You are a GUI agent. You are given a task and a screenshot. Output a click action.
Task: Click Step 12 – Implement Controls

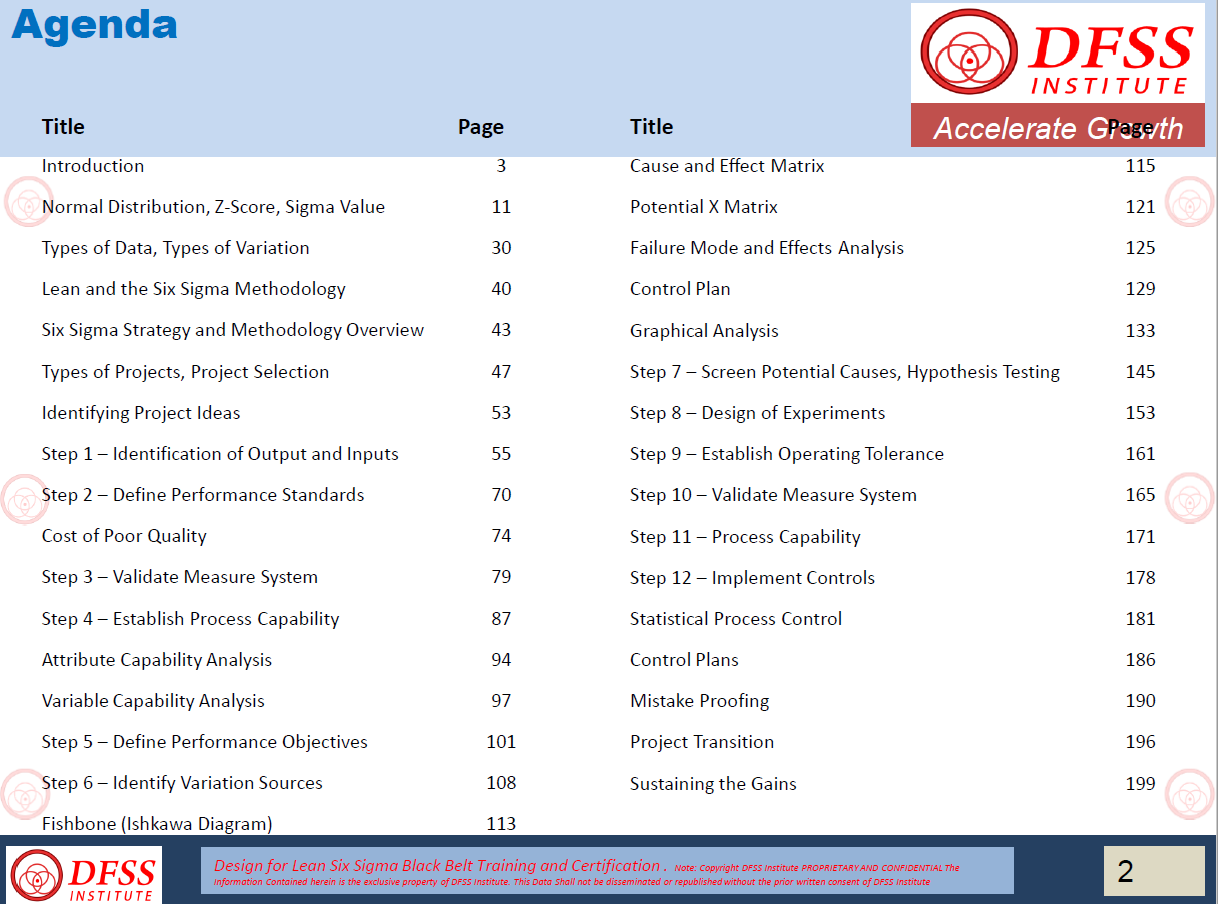click(x=752, y=578)
